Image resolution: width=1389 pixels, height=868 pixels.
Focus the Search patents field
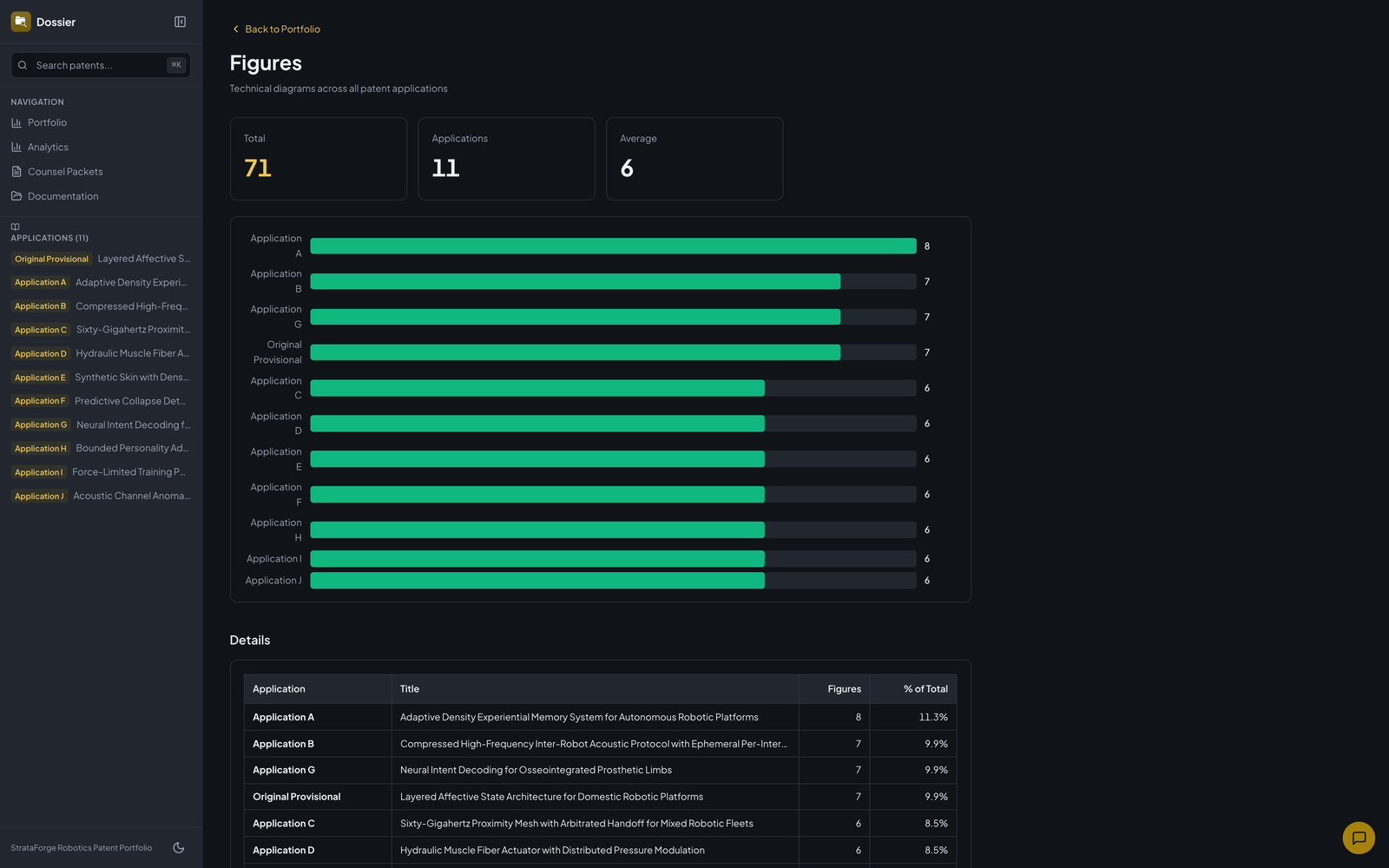tap(101, 65)
